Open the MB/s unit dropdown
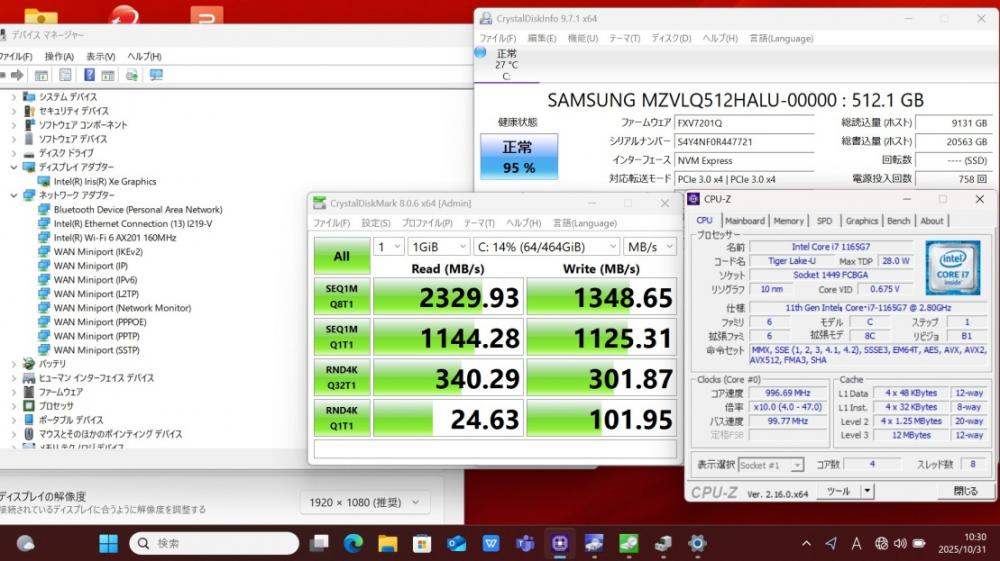Viewport: 1000px width, 561px height. click(650, 247)
